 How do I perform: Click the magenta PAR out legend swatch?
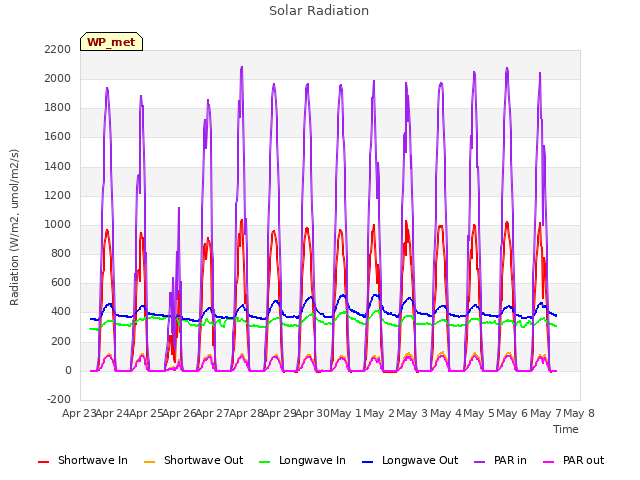click(x=549, y=462)
